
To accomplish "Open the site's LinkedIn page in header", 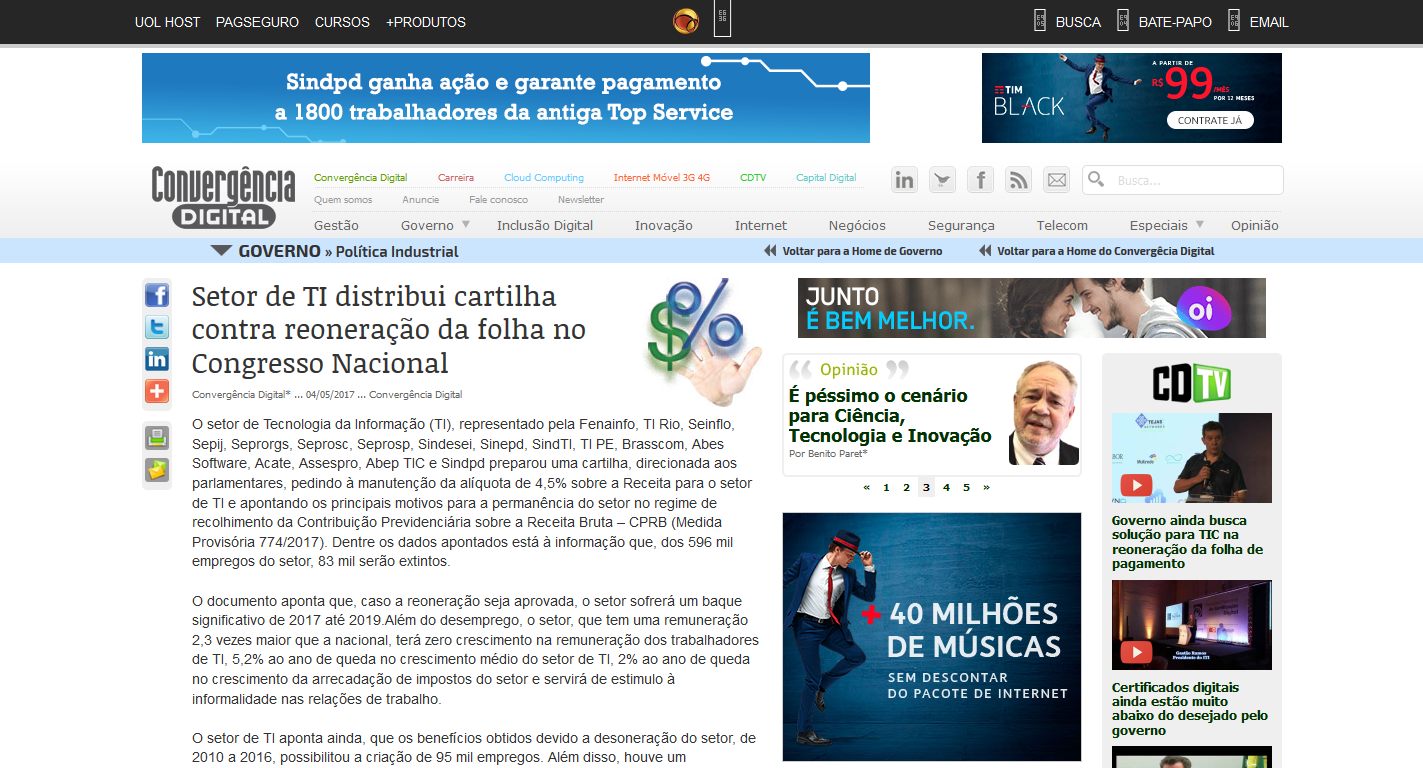I will pyautogui.click(x=905, y=180).
